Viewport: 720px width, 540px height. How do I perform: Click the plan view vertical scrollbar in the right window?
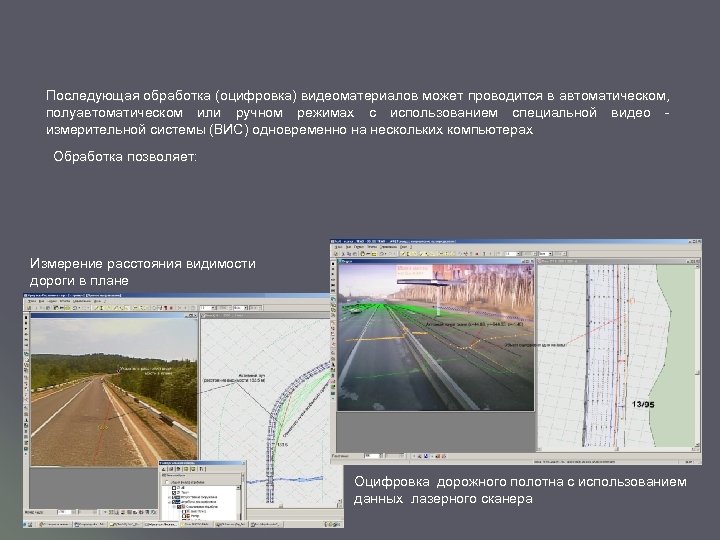click(x=698, y=356)
